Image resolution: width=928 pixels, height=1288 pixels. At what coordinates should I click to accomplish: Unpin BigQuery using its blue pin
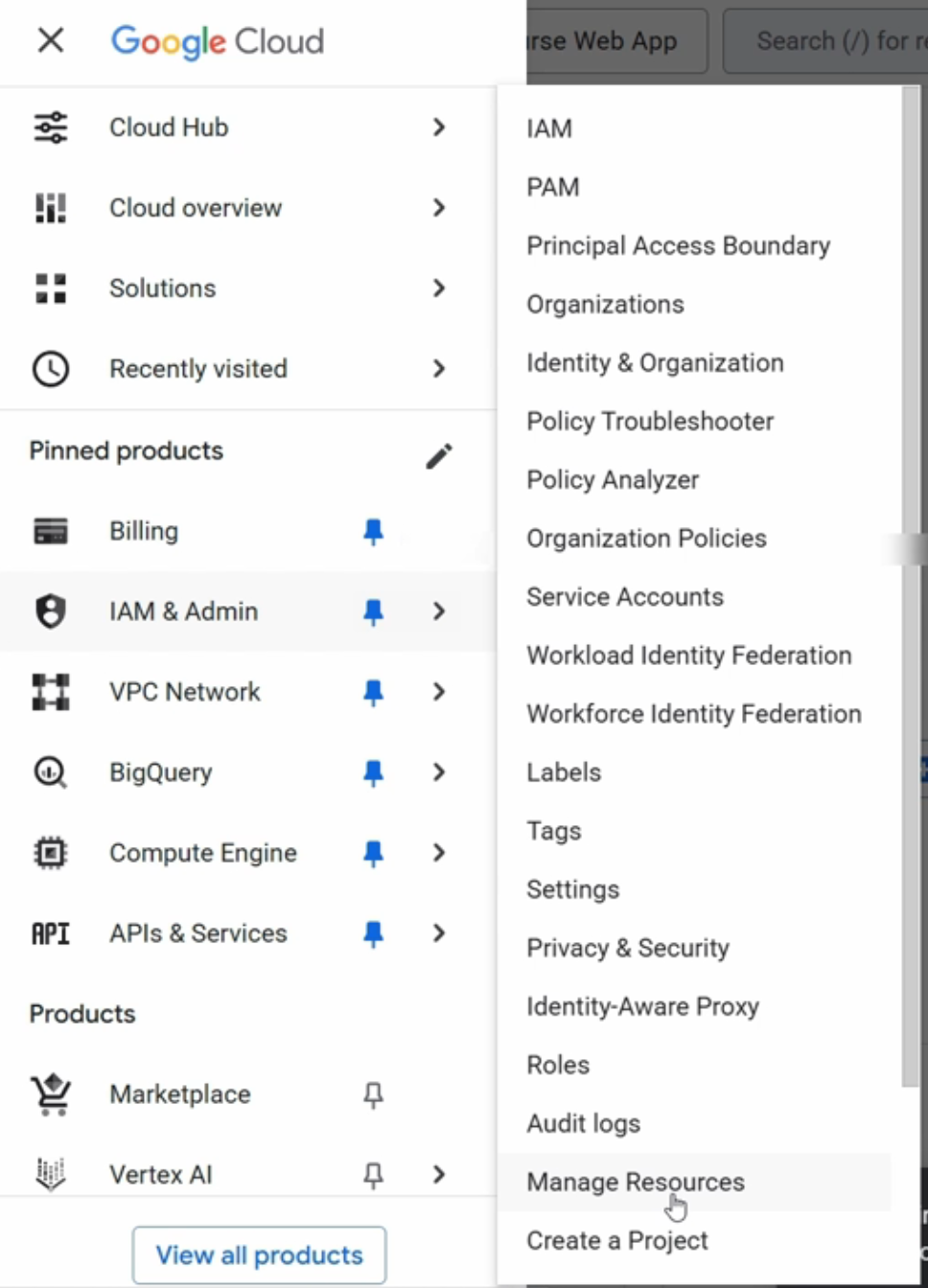point(373,773)
